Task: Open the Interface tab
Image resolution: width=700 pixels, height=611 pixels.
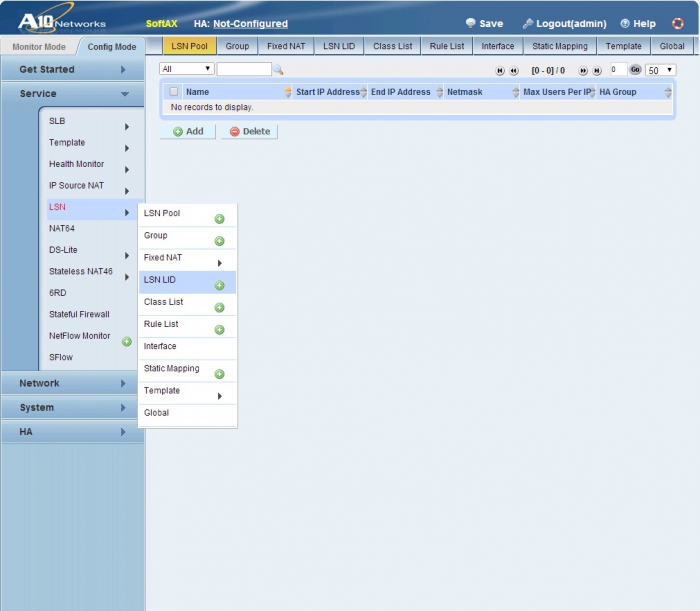Action: coord(497,46)
